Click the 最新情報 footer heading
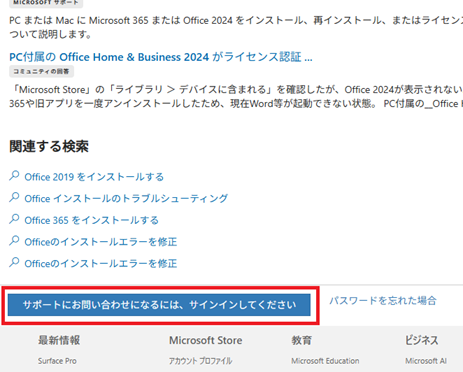Image resolution: width=463 pixels, height=372 pixels. coord(59,340)
